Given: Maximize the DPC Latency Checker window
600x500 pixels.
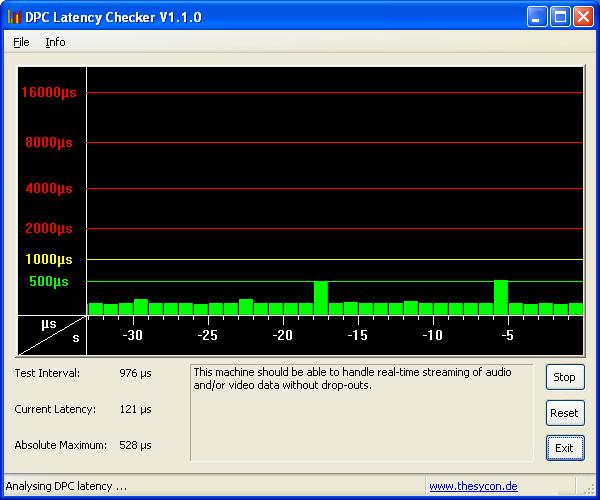Looking at the screenshot, I should click(560, 17).
